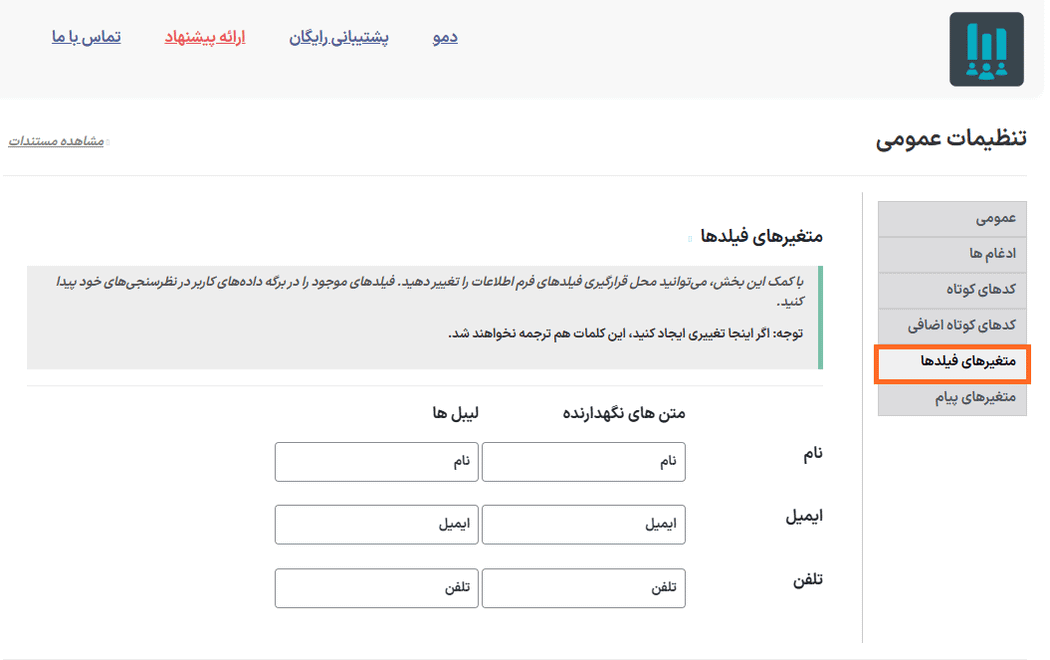
Task: Focus the تلفن placeholder text field
Action: [584, 588]
